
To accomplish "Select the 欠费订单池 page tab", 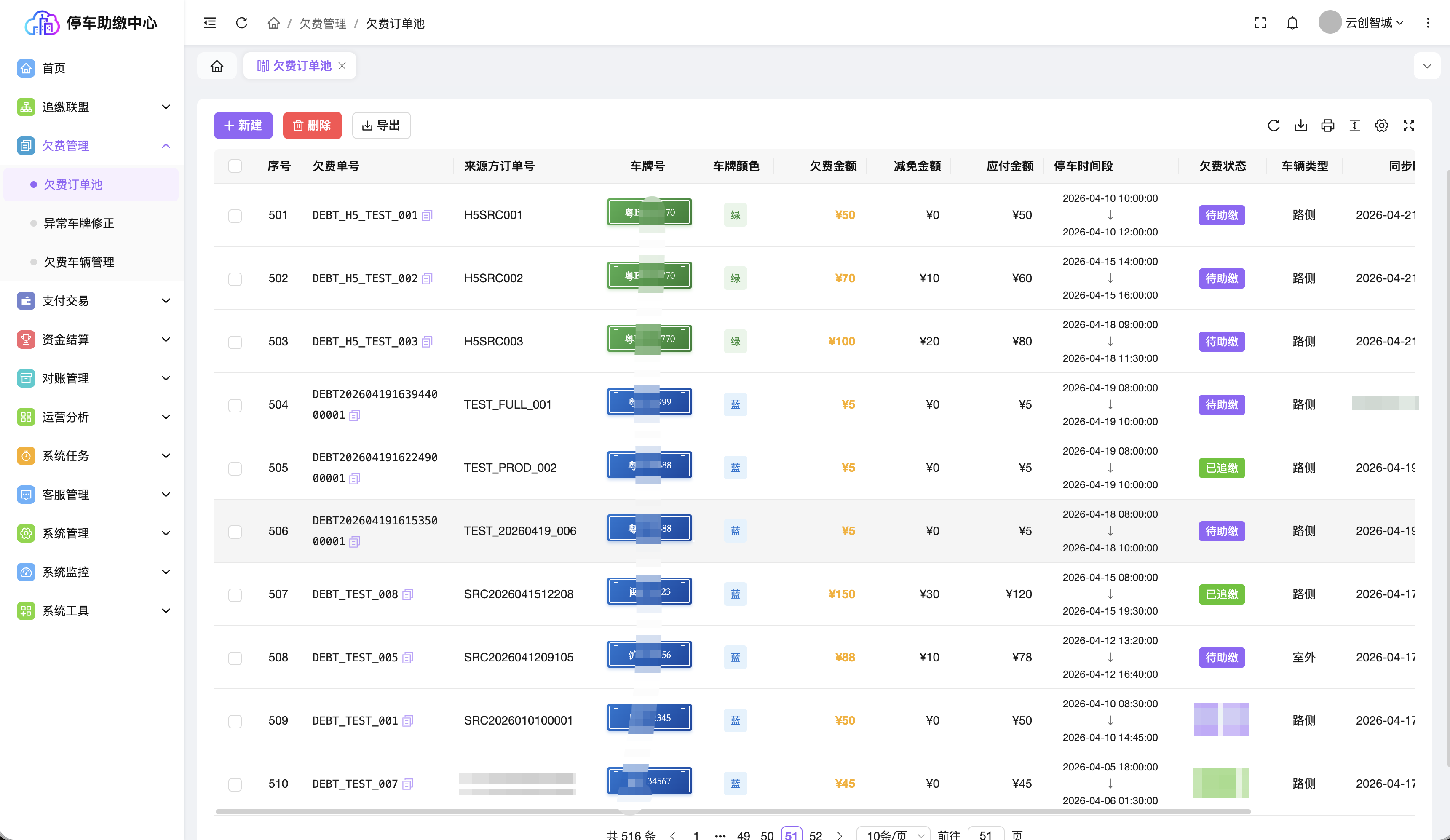I will (299, 66).
